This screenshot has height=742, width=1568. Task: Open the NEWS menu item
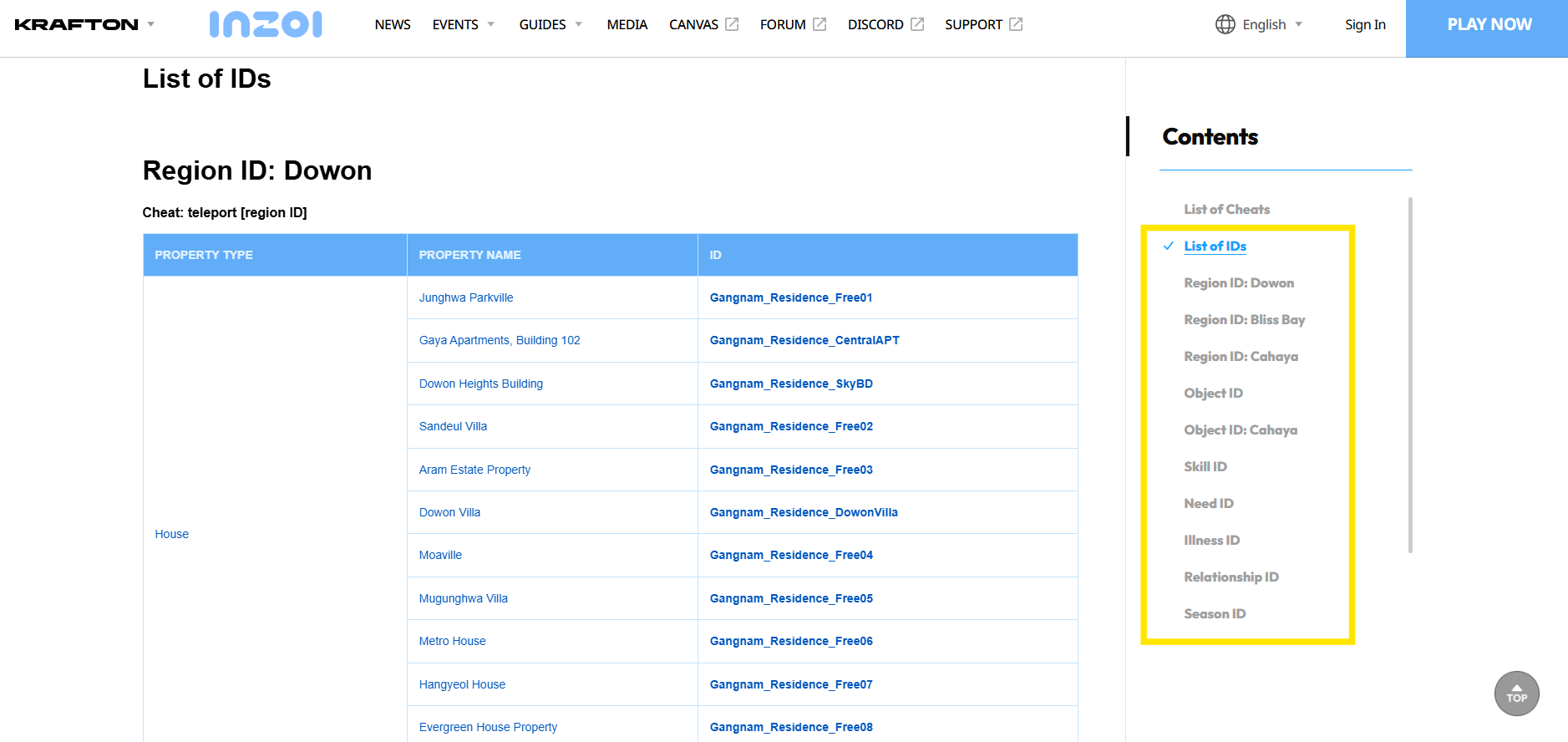coord(393,24)
